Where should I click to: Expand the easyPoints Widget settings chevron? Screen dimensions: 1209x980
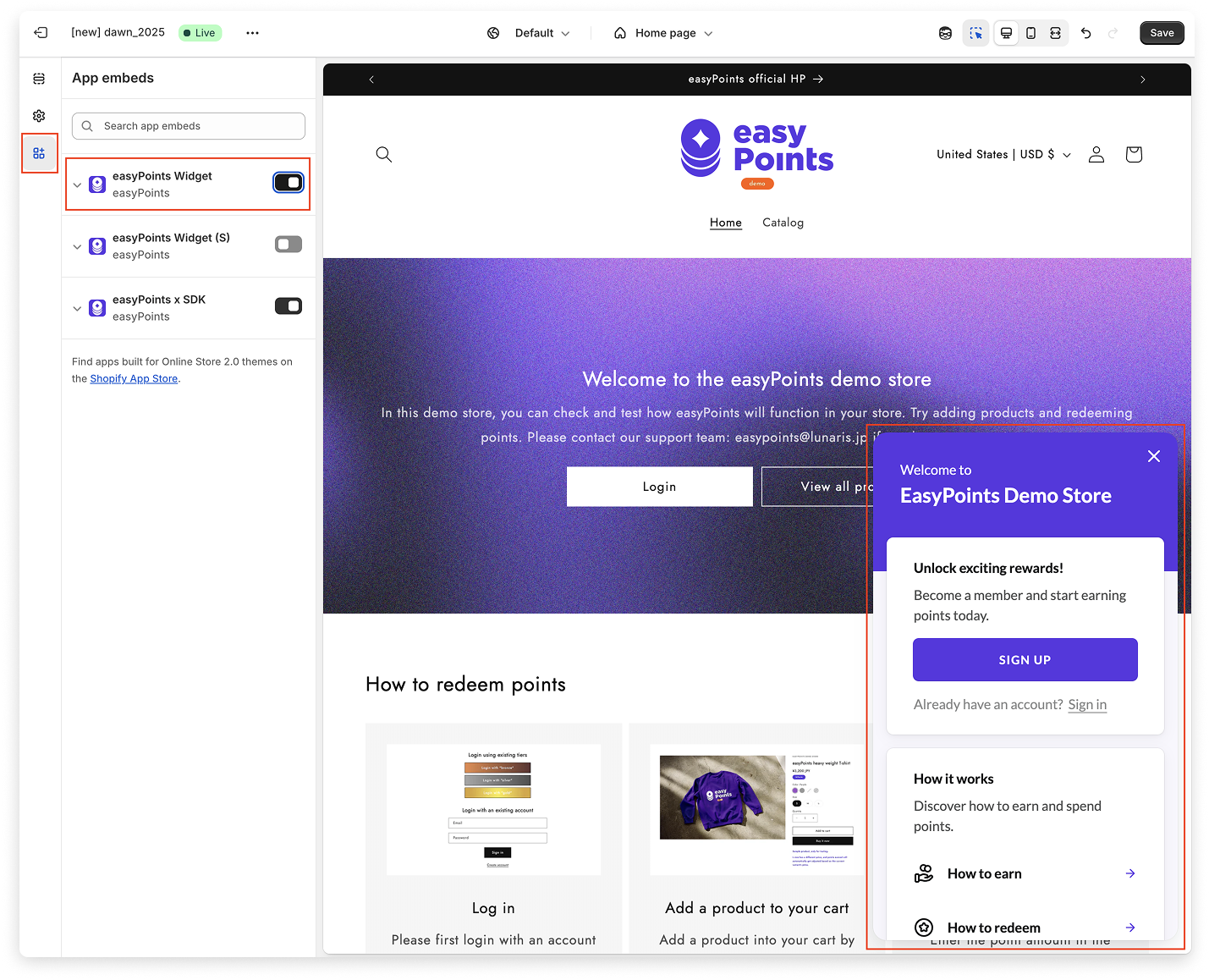[77, 184]
